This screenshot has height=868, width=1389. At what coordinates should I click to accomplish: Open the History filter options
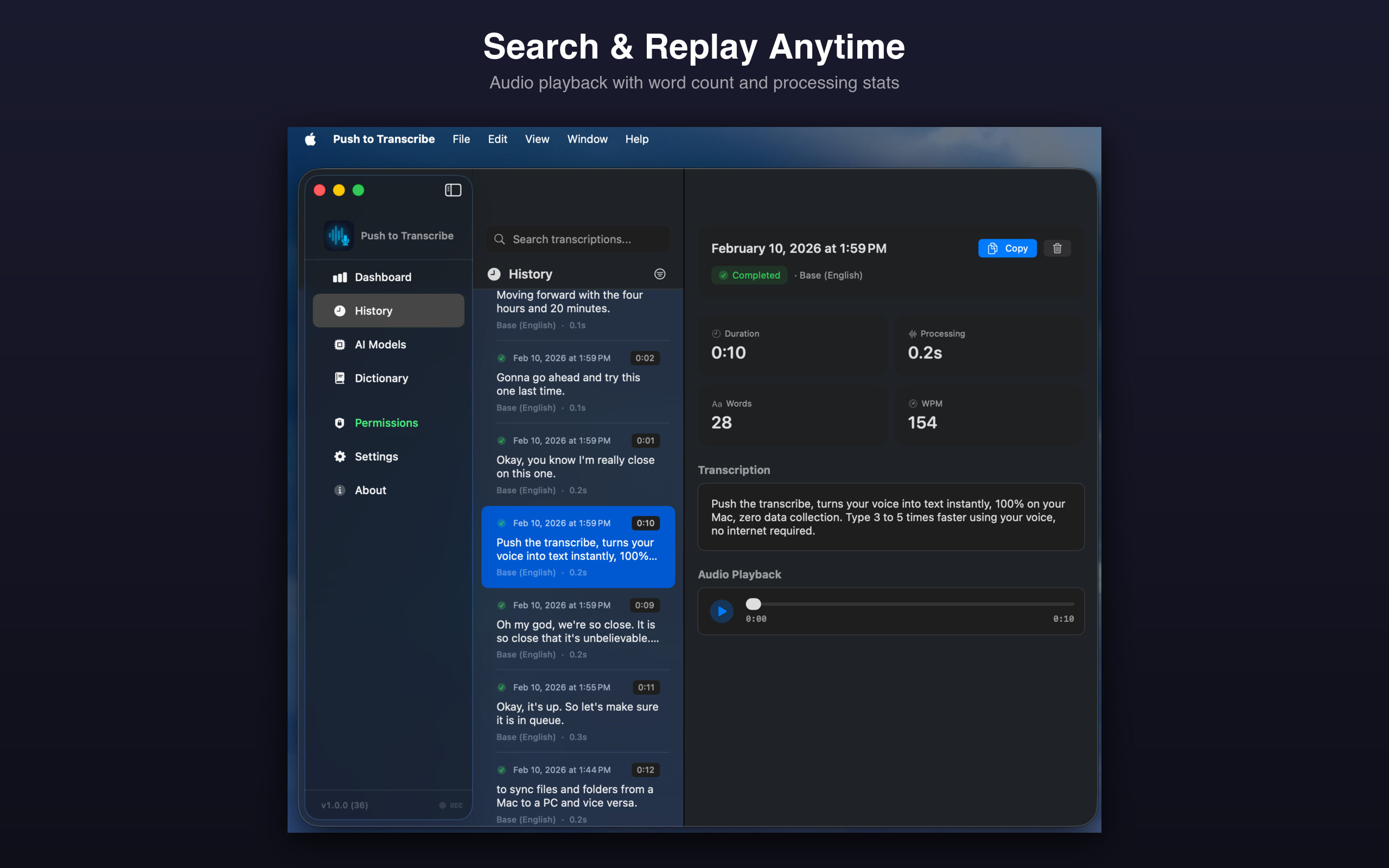(659, 274)
